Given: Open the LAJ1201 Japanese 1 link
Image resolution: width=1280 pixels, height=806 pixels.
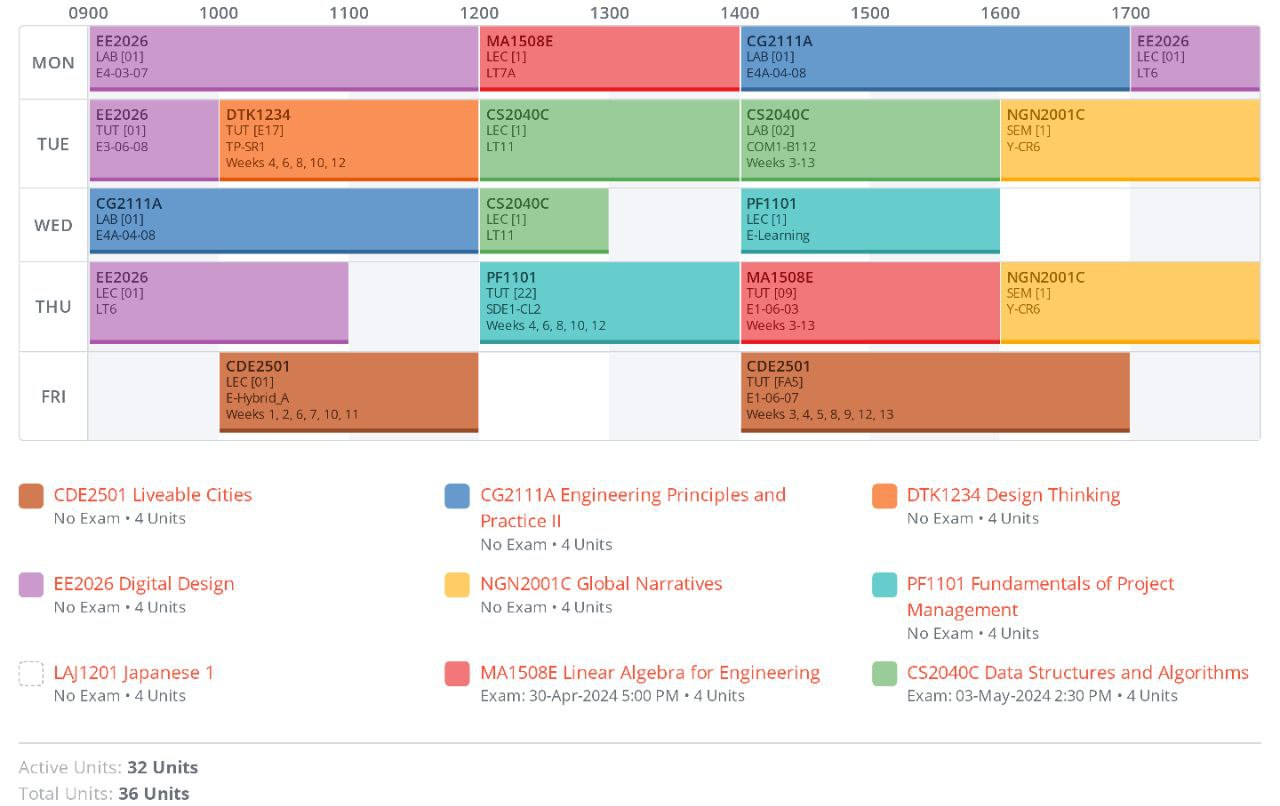Looking at the screenshot, I should (x=134, y=673).
